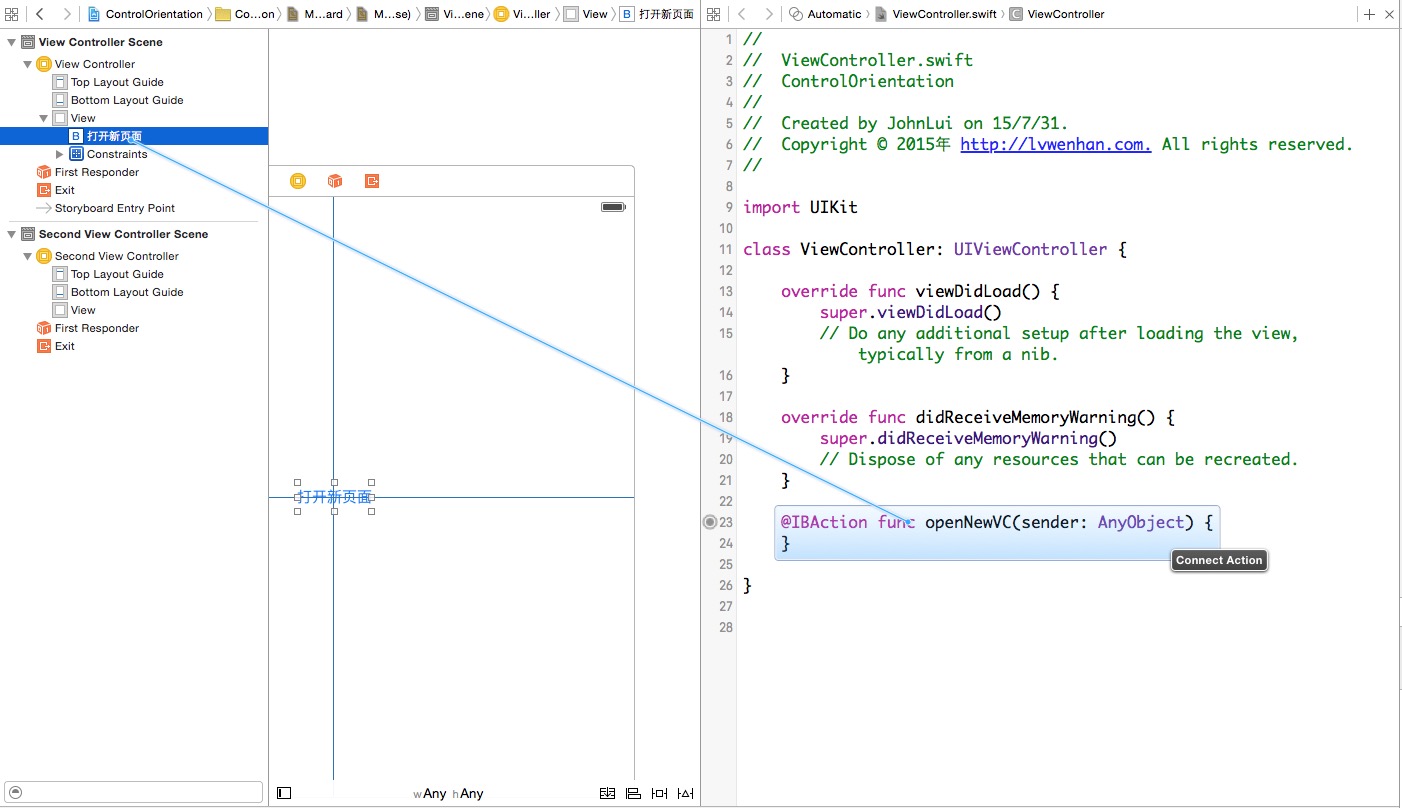The width and height of the screenshot is (1402, 808).
Task: Click the Stack embed icon in canvas toolbar
Action: pos(607,793)
